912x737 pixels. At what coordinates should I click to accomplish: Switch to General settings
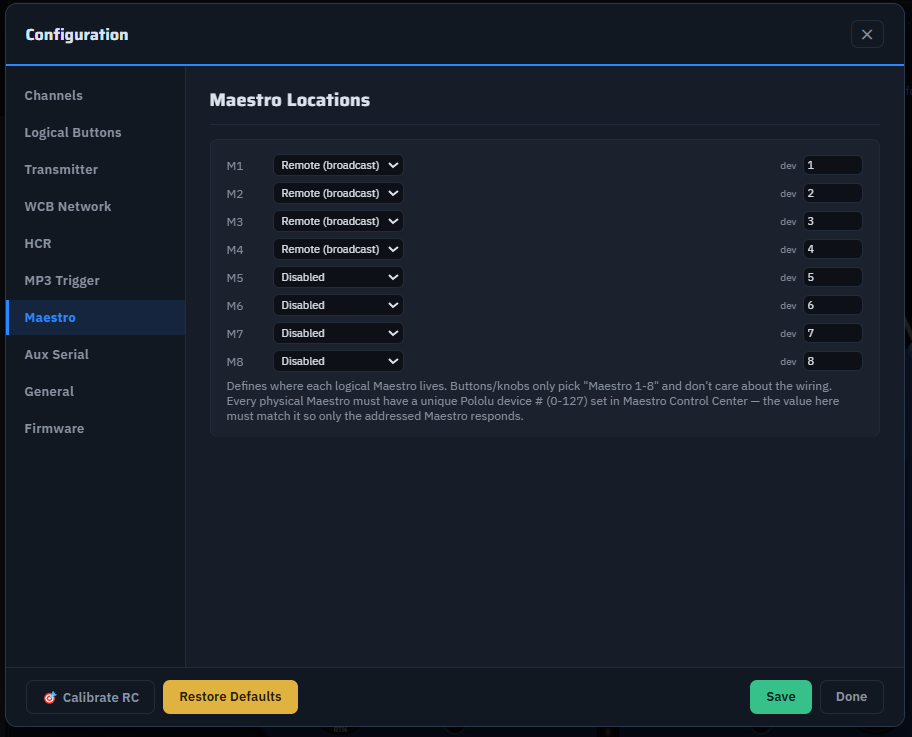click(x=49, y=391)
